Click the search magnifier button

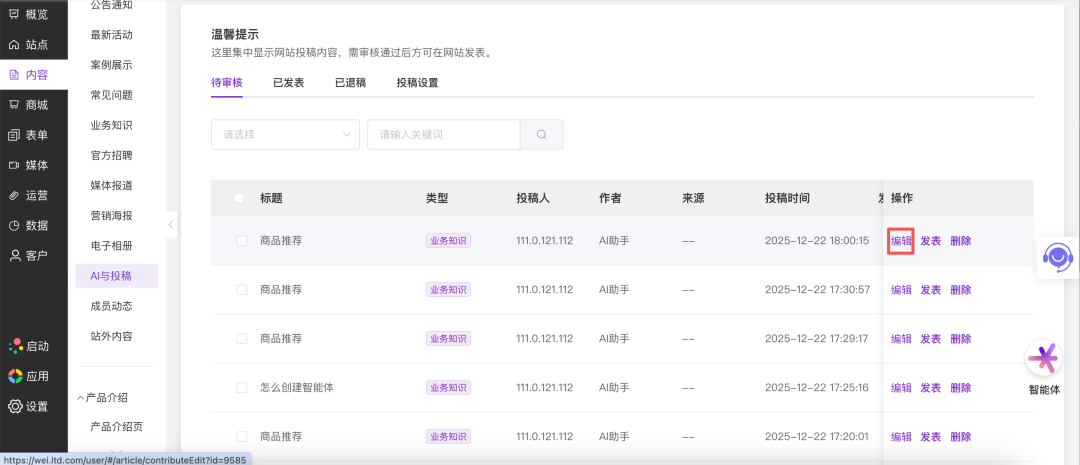click(541, 135)
